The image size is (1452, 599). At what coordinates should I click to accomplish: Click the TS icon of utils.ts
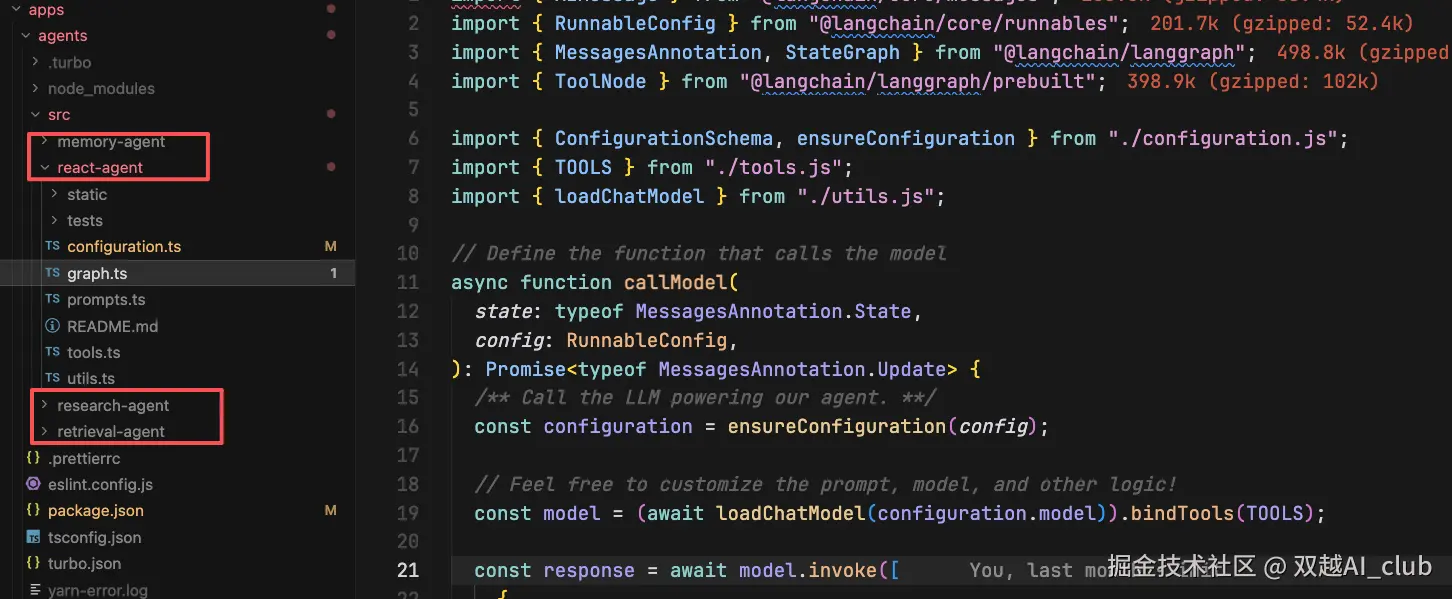point(53,378)
